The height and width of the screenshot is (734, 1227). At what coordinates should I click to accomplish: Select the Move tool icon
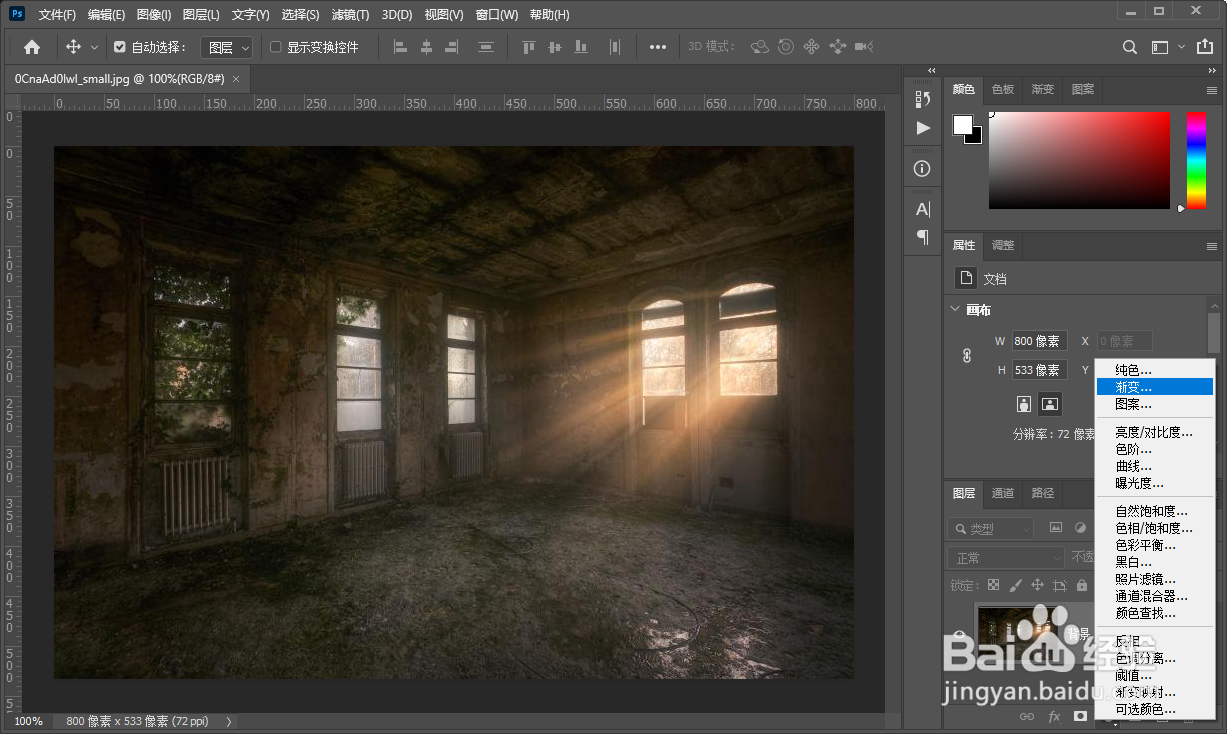click(x=73, y=47)
